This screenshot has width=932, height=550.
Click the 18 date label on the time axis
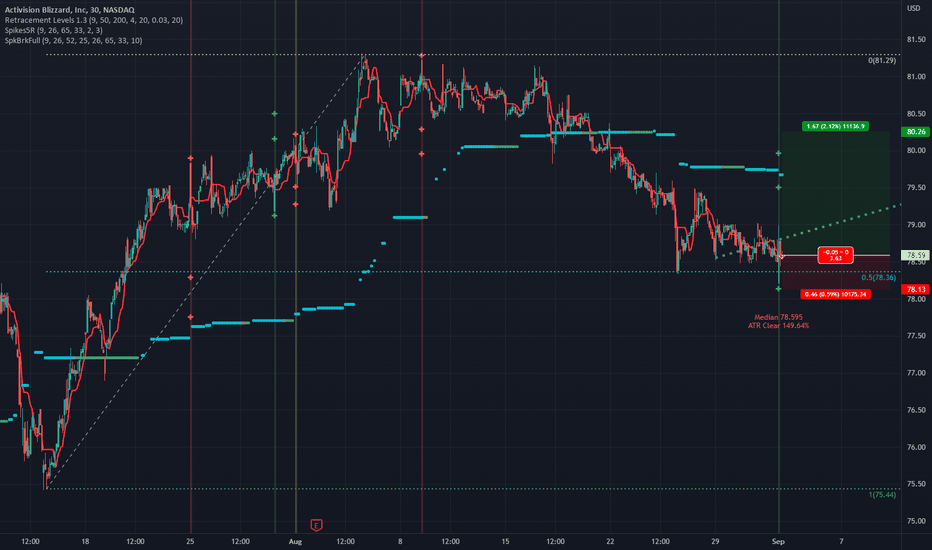coord(86,542)
